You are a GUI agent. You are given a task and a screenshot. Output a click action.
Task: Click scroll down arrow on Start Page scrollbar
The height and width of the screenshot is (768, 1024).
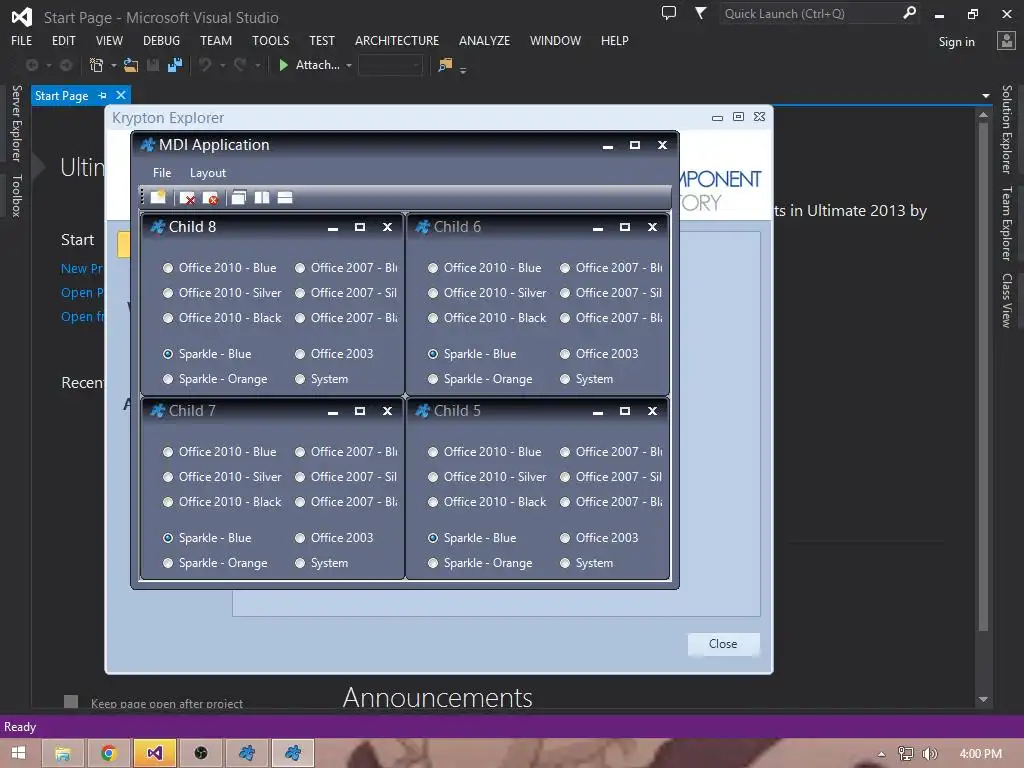click(x=984, y=699)
